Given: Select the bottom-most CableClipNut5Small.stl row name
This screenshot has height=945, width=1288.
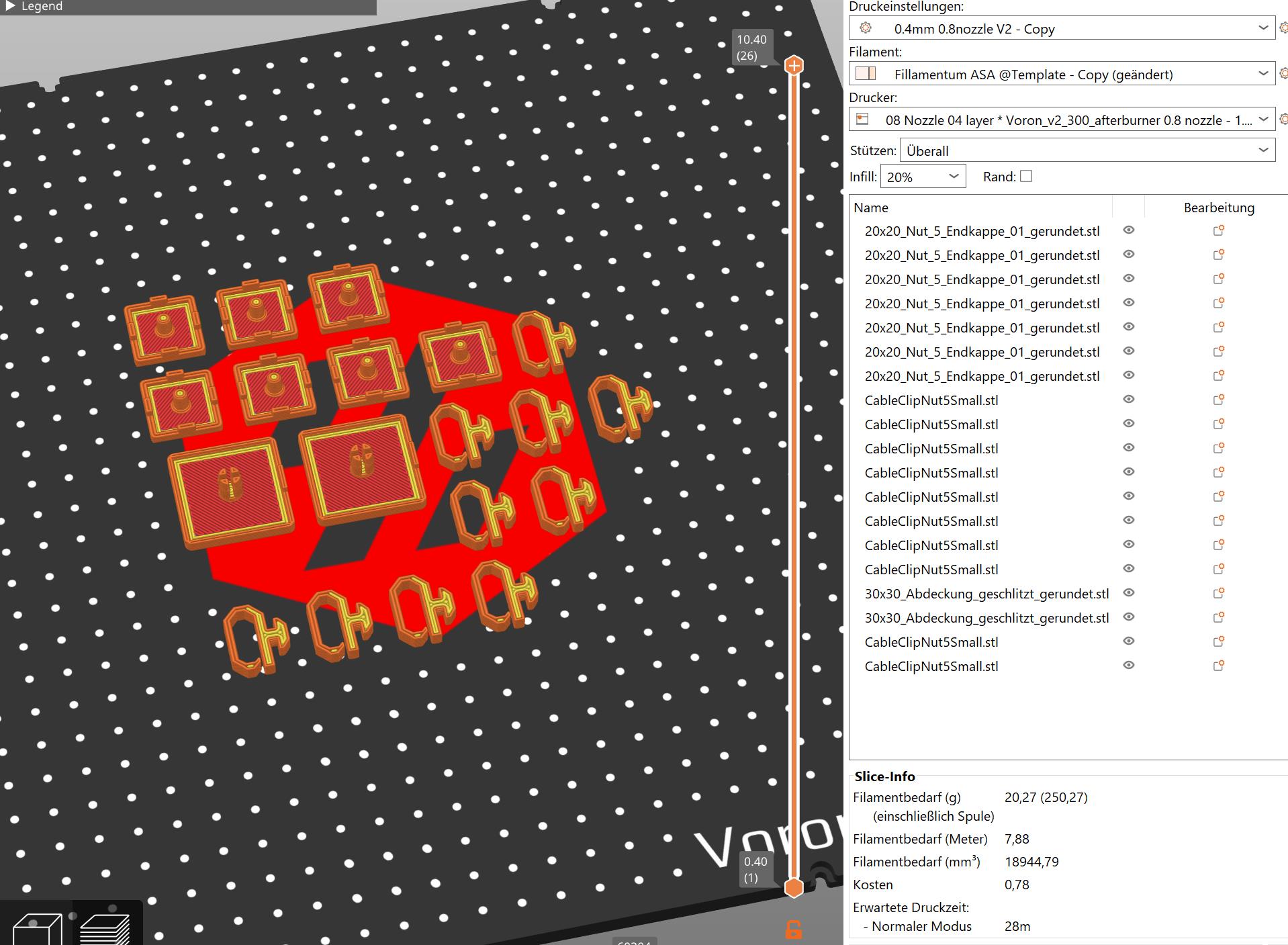Looking at the screenshot, I should tap(931, 666).
